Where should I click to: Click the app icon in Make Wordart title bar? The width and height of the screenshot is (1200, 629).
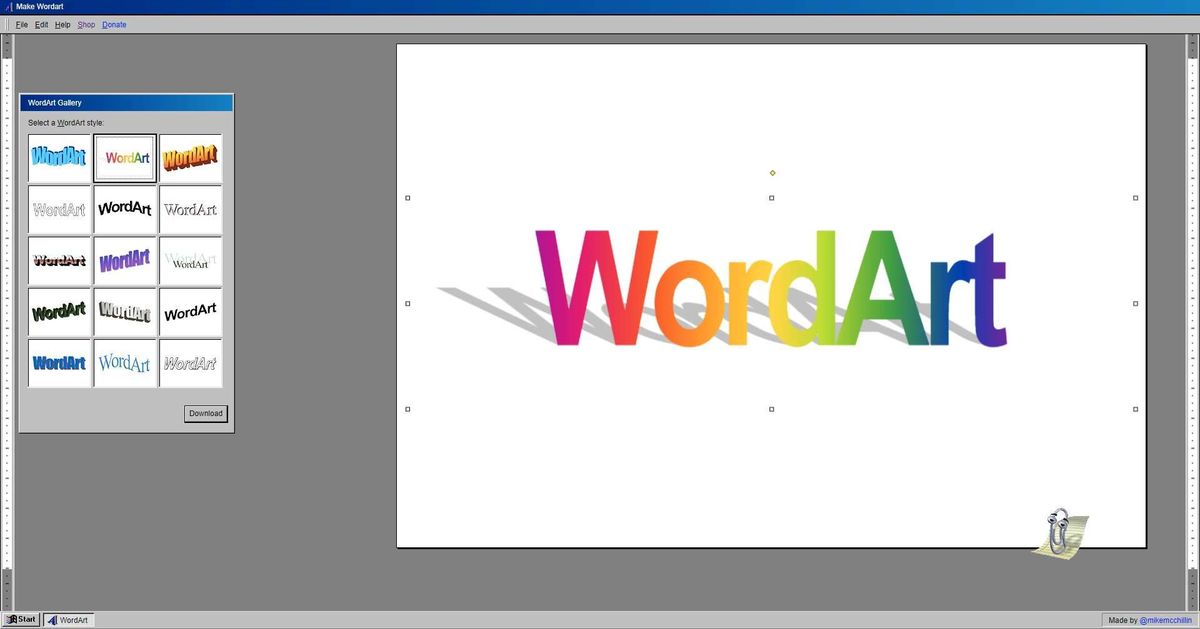pos(7,7)
